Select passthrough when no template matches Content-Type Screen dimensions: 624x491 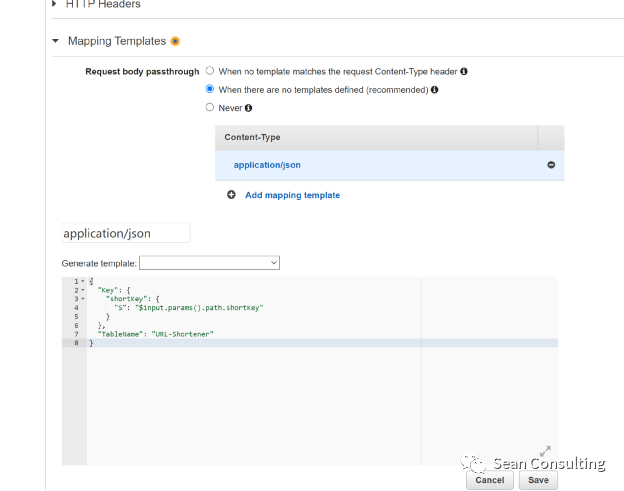coord(210,71)
